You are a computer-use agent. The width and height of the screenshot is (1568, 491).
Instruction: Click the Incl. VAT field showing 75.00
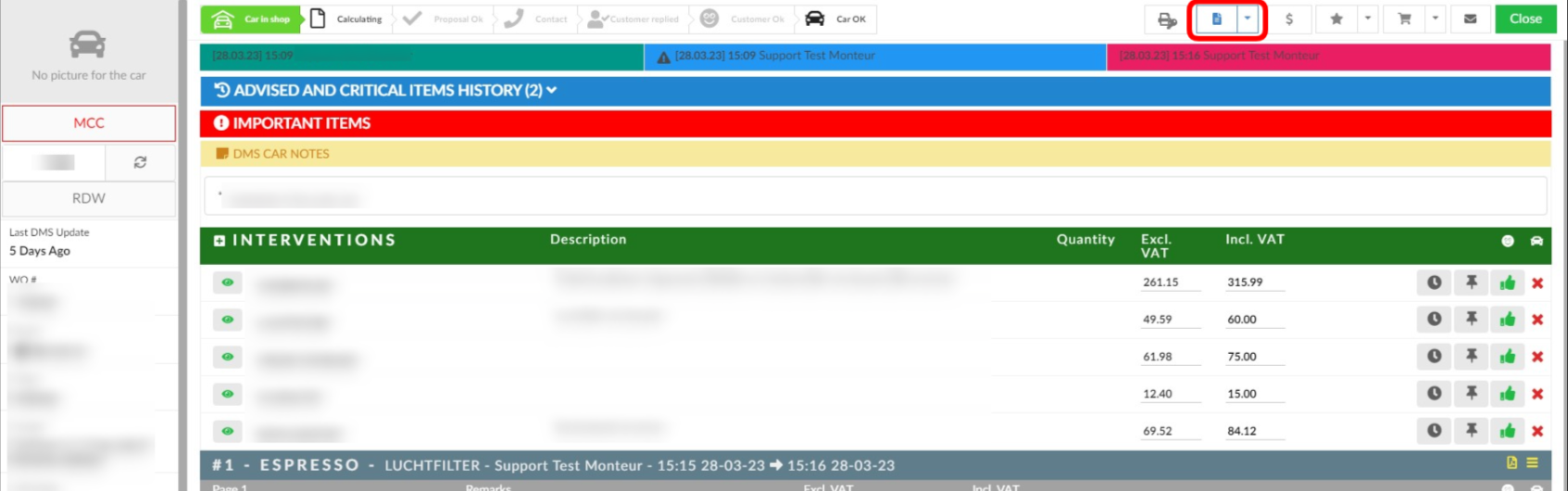pyautogui.click(x=1254, y=357)
